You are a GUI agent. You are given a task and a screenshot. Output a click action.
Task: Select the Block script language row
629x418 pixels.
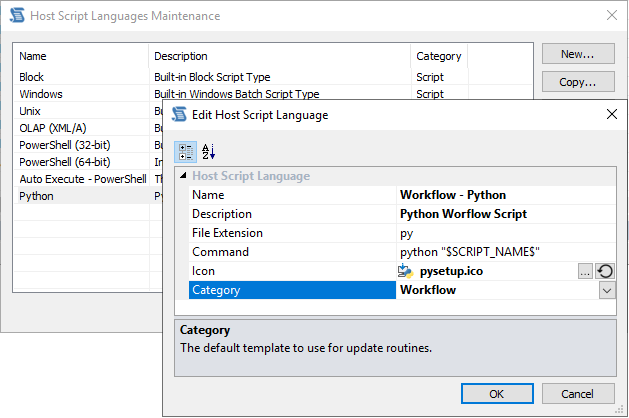80,77
